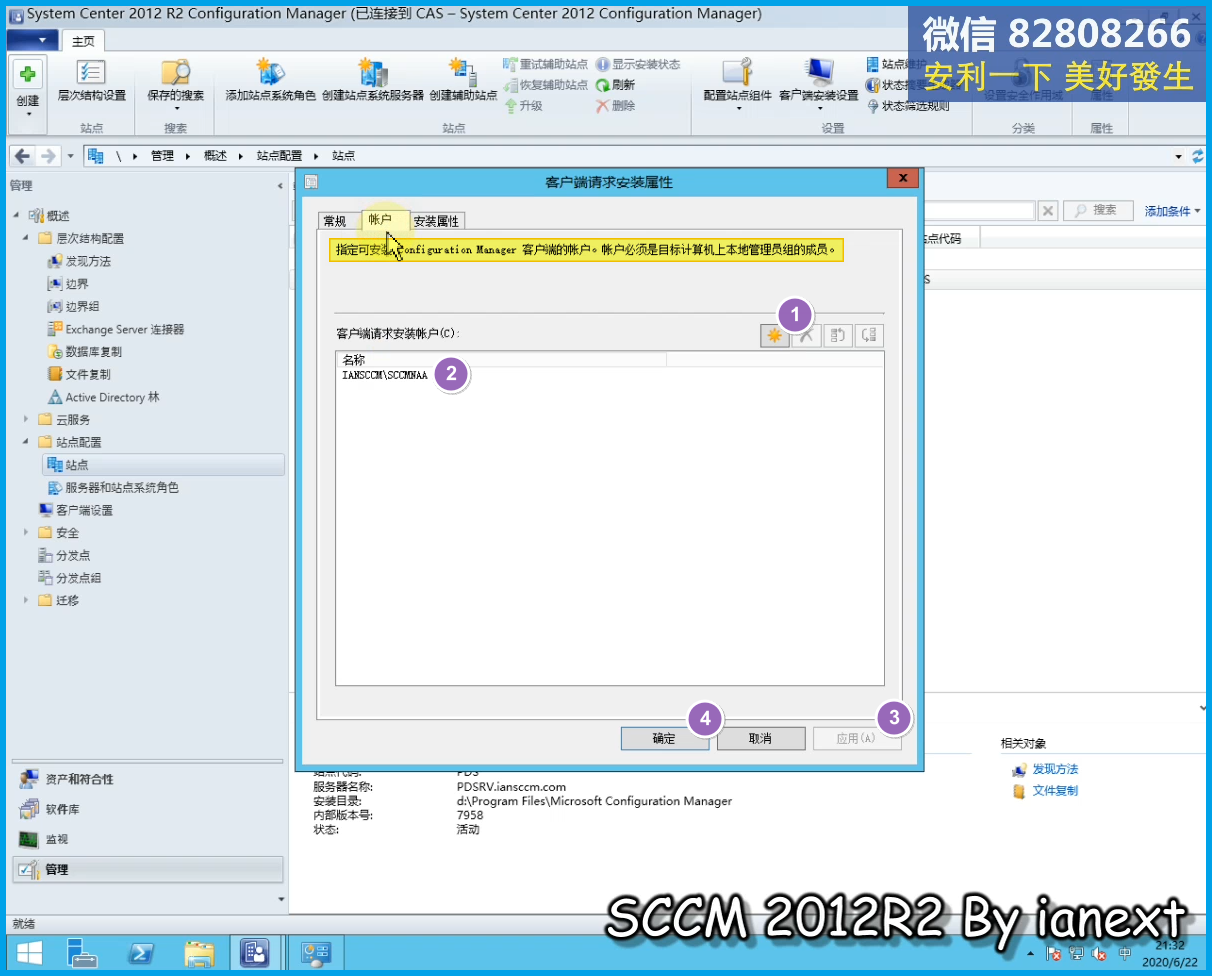Viewport: 1212px width, 976px height.
Task: Click 删除 in the ribbon
Action: coord(615,105)
